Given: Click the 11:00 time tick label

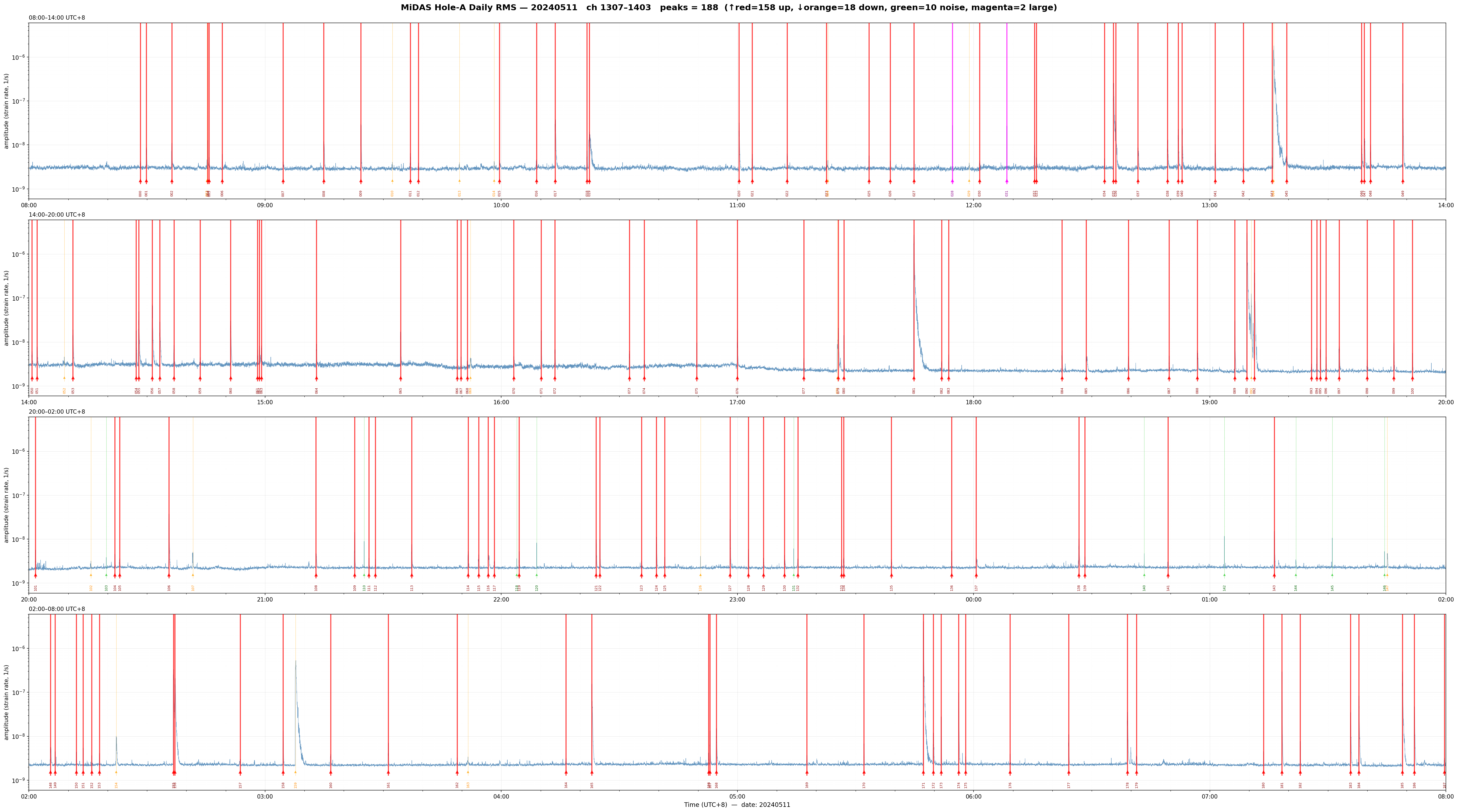Looking at the screenshot, I should (x=737, y=205).
